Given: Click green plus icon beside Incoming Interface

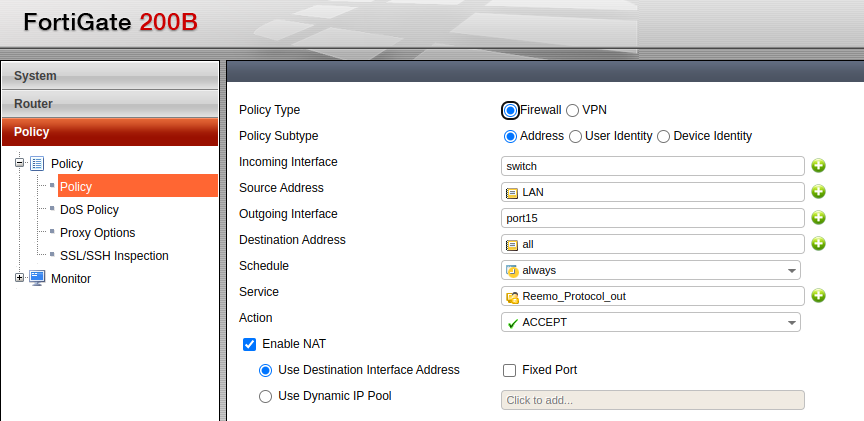Looking at the screenshot, I should 818,166.
